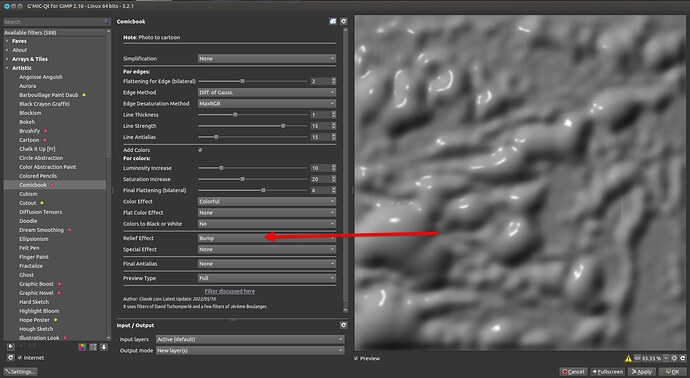Select the Black Crayon Graffiti filter
Image resolution: width=690 pixels, height=378 pixels.
click(x=44, y=104)
